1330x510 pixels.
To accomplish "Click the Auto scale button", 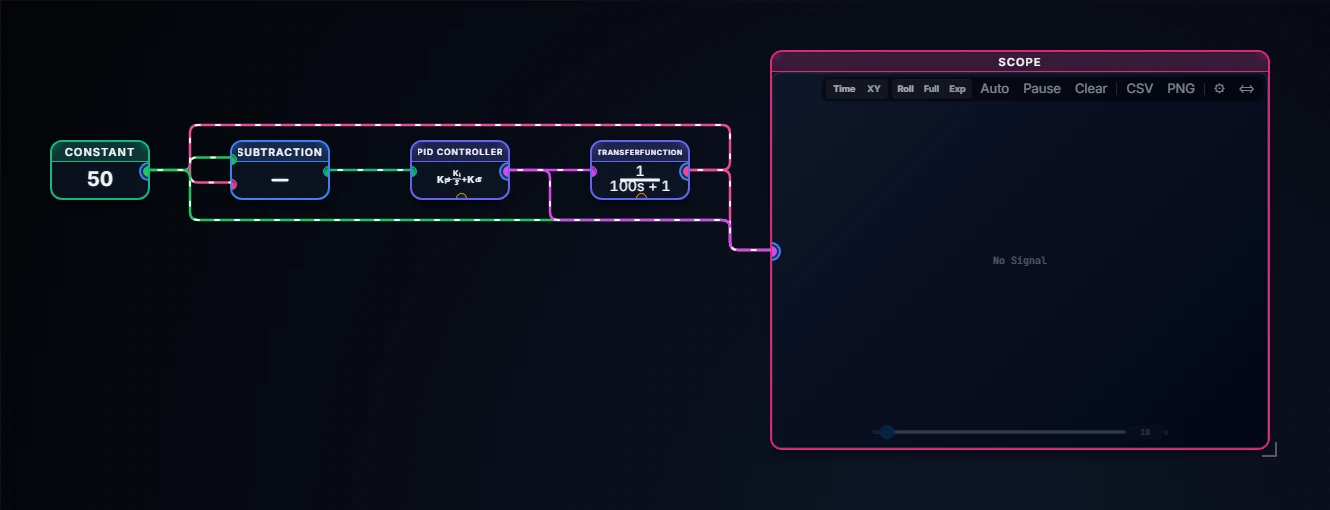I will [994, 89].
